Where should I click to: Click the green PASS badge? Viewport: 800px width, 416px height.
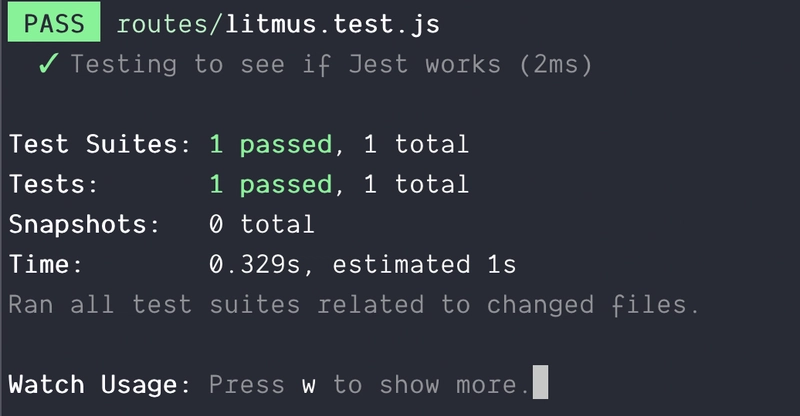53,25
